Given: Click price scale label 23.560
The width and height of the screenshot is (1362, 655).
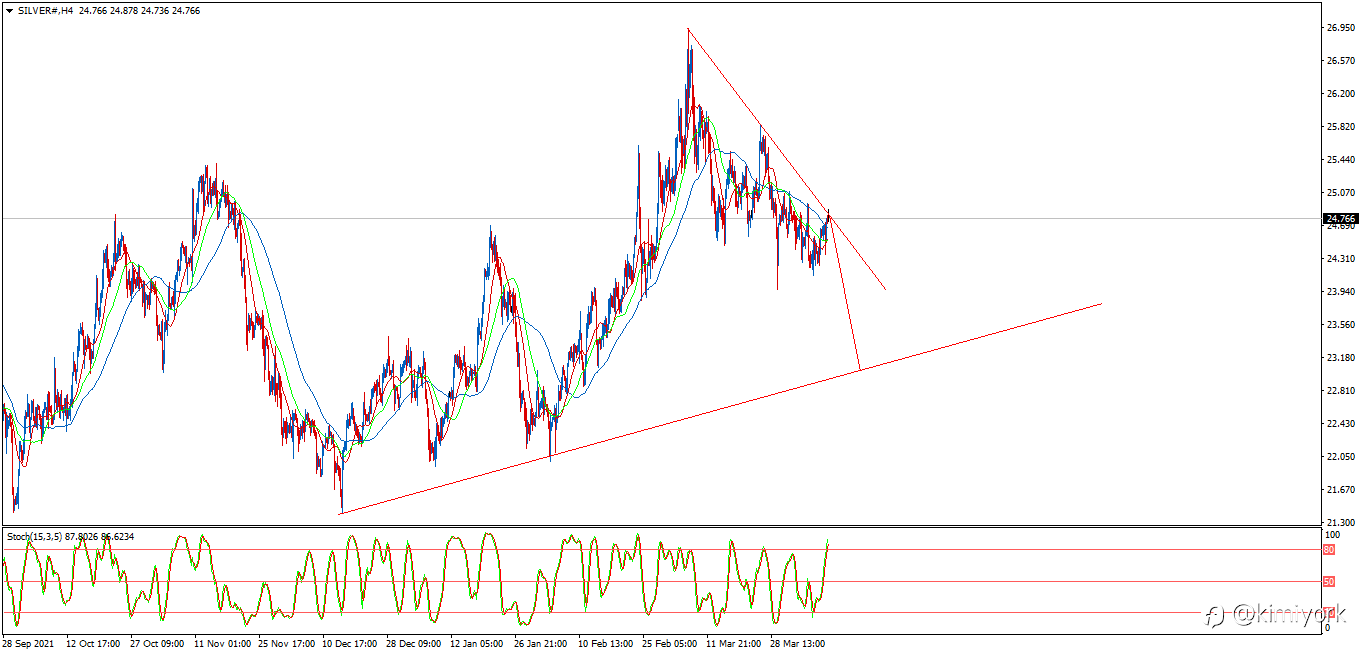Looking at the screenshot, I should (1340, 325).
